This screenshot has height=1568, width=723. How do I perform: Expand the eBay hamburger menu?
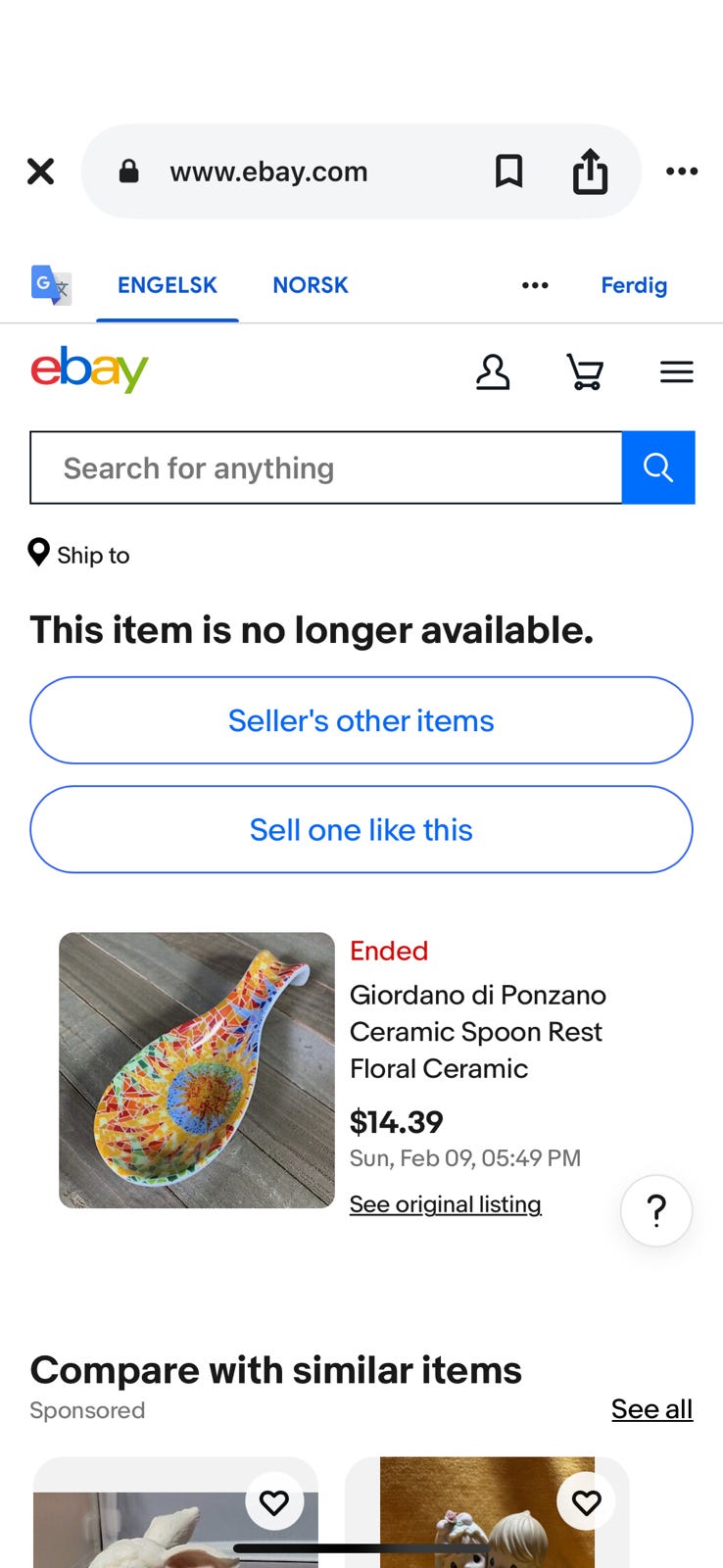point(676,372)
